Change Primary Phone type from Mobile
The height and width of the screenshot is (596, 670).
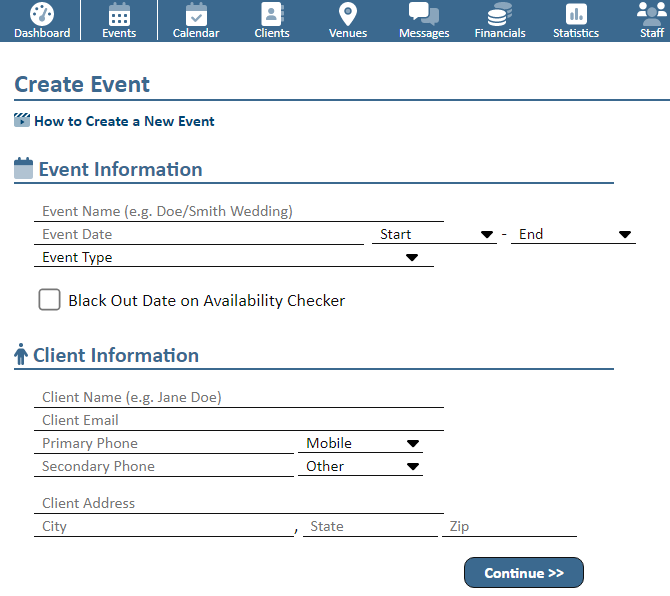(360, 444)
